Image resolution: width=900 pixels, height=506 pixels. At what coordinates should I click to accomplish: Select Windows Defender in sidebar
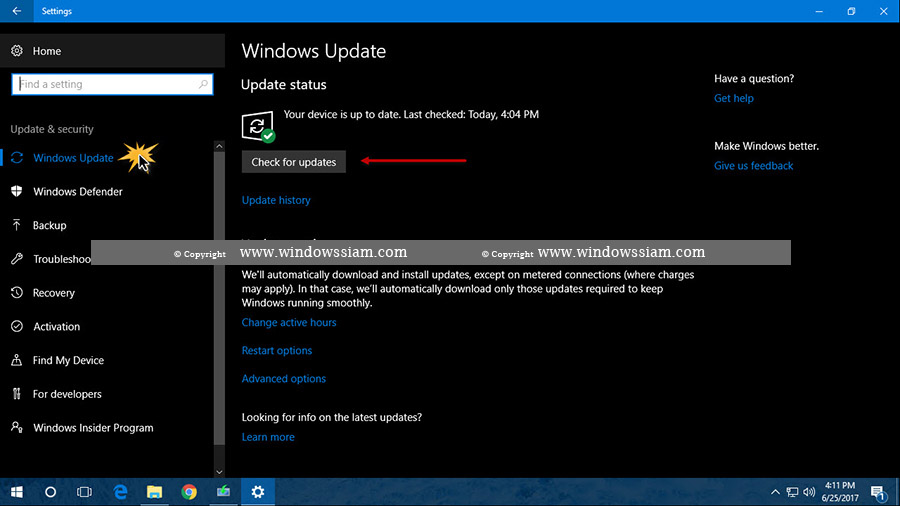click(x=77, y=192)
